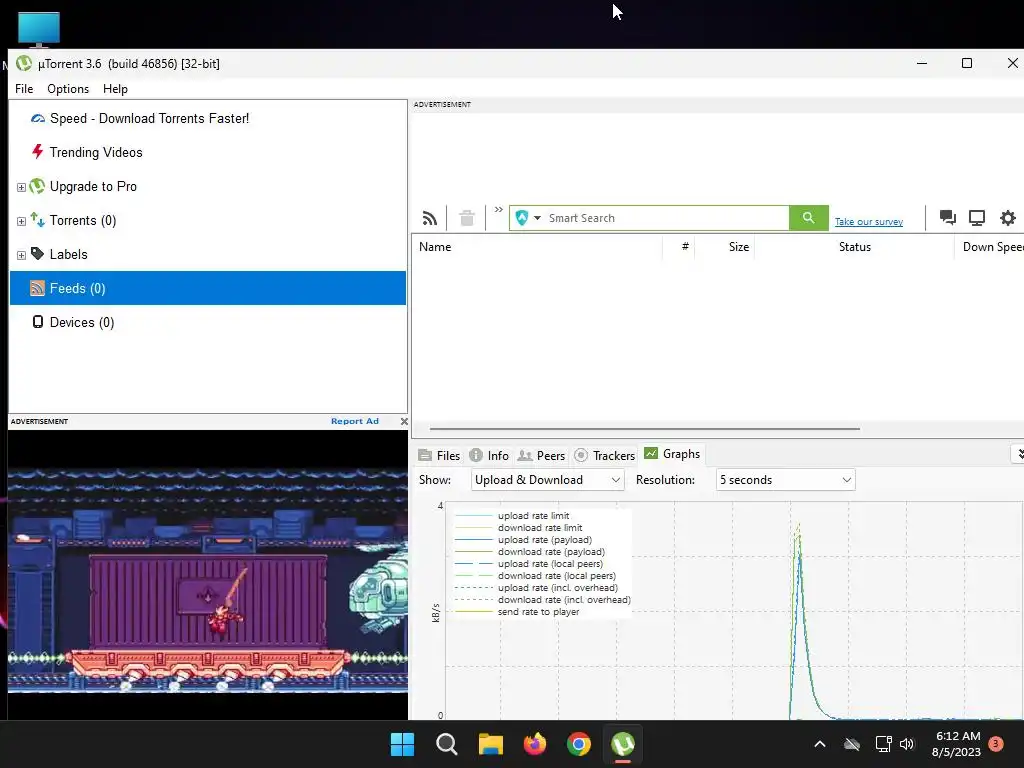This screenshot has height=768, width=1024.
Task: Click 'send rate to player' legend entry
Action: coord(538,612)
